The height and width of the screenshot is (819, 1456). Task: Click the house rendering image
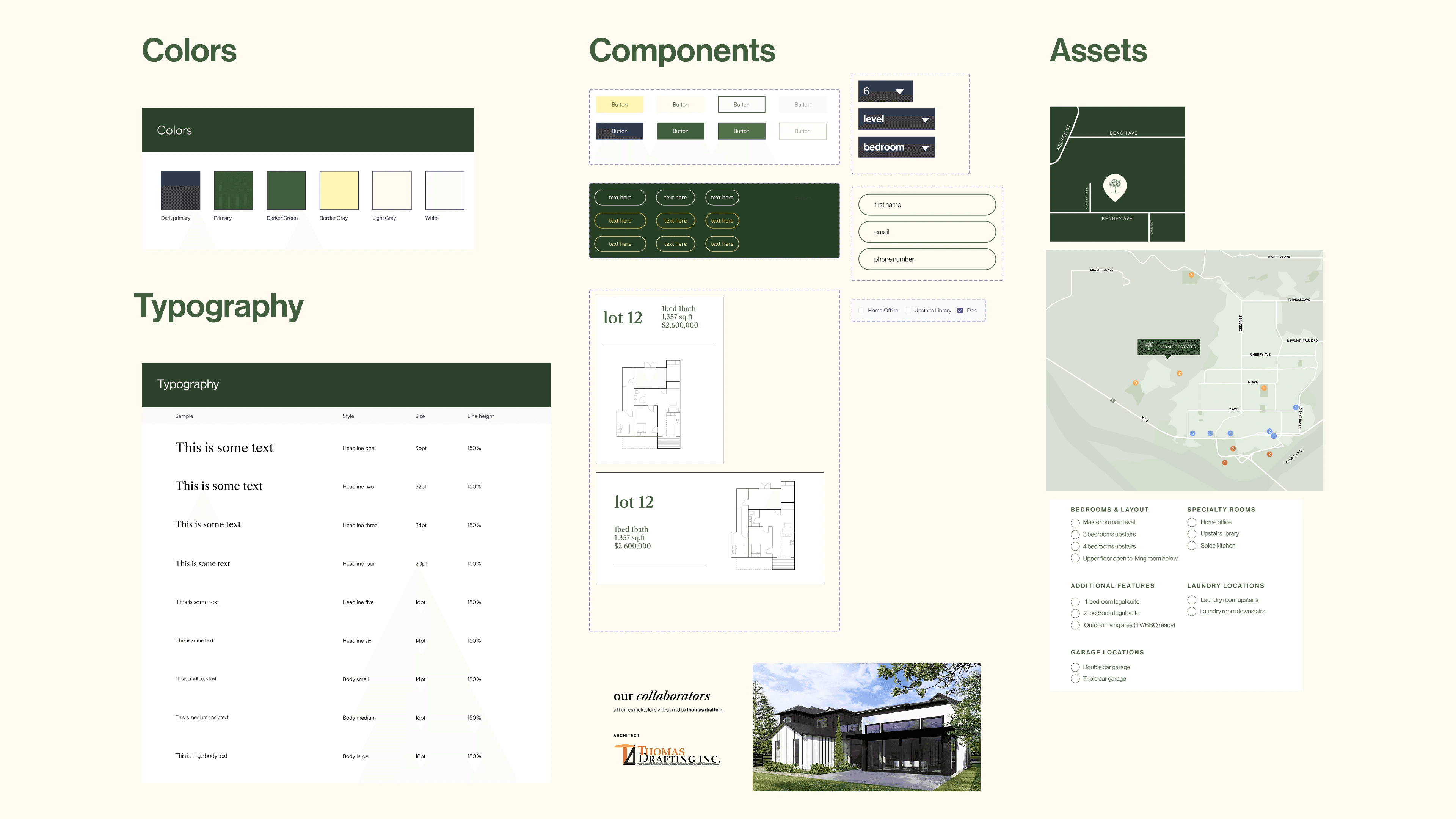coord(866,727)
